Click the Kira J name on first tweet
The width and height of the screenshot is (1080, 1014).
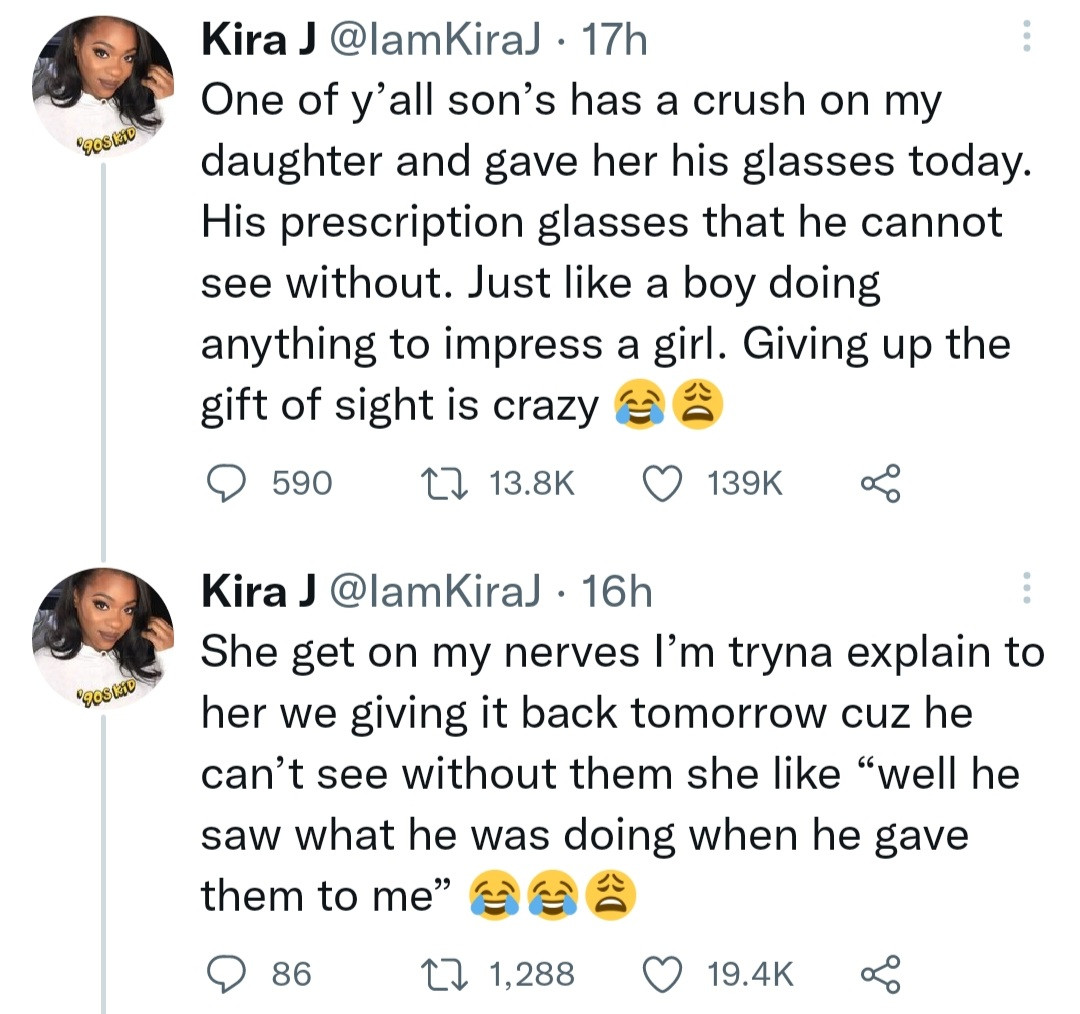point(258,40)
